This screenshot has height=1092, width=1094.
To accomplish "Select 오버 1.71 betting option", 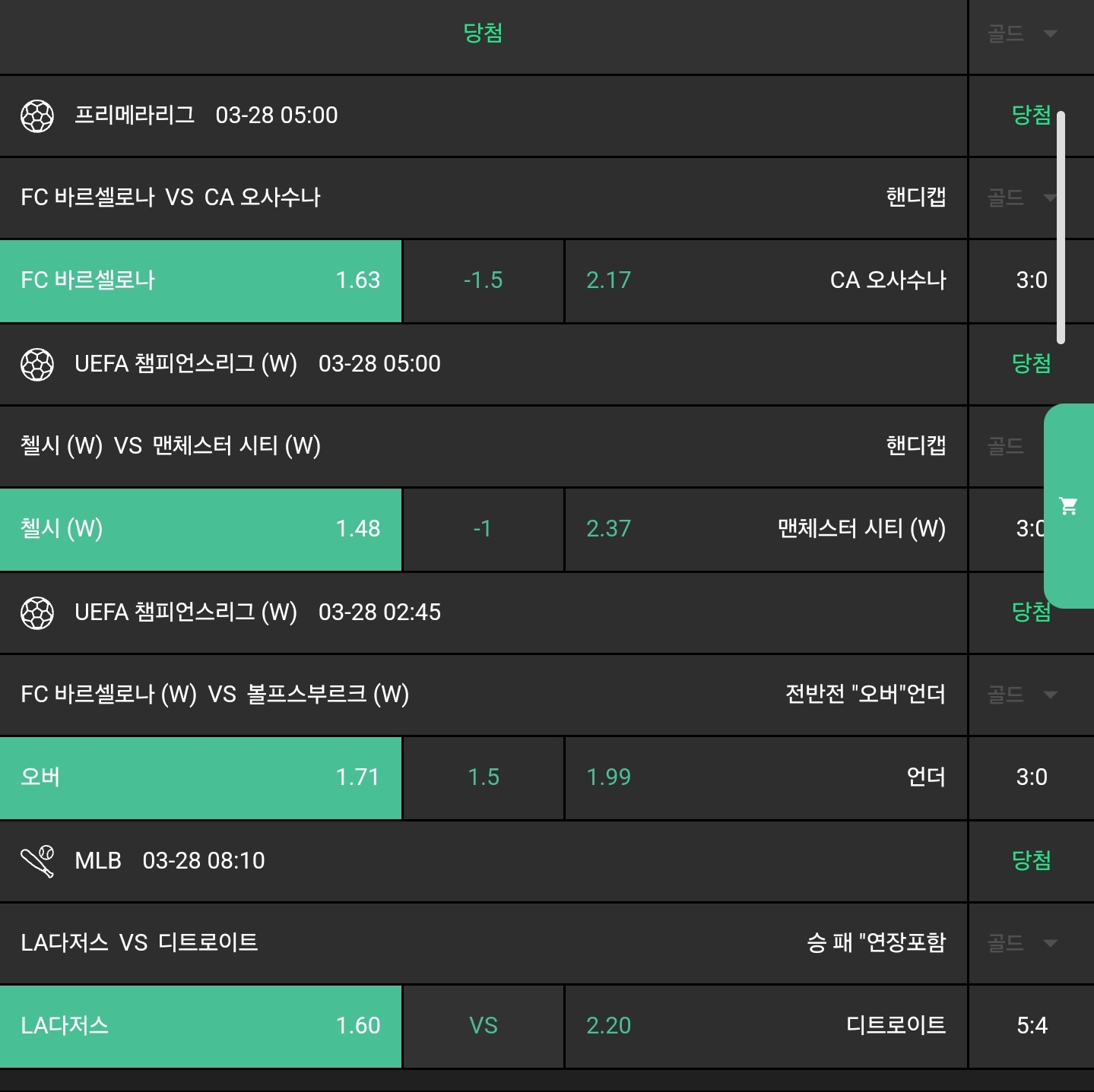I will coord(201,778).
